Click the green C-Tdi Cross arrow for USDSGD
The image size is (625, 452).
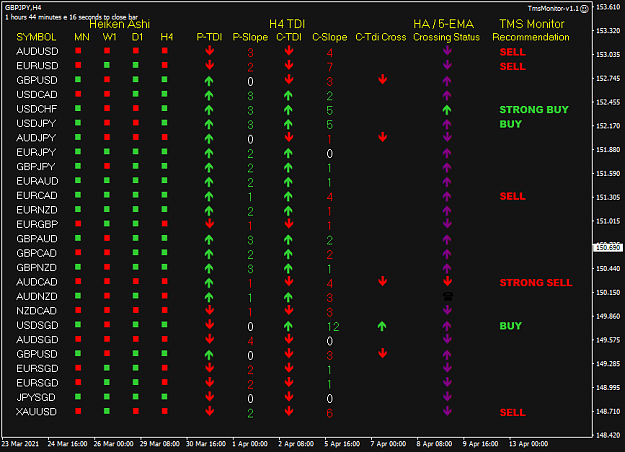(x=382, y=326)
